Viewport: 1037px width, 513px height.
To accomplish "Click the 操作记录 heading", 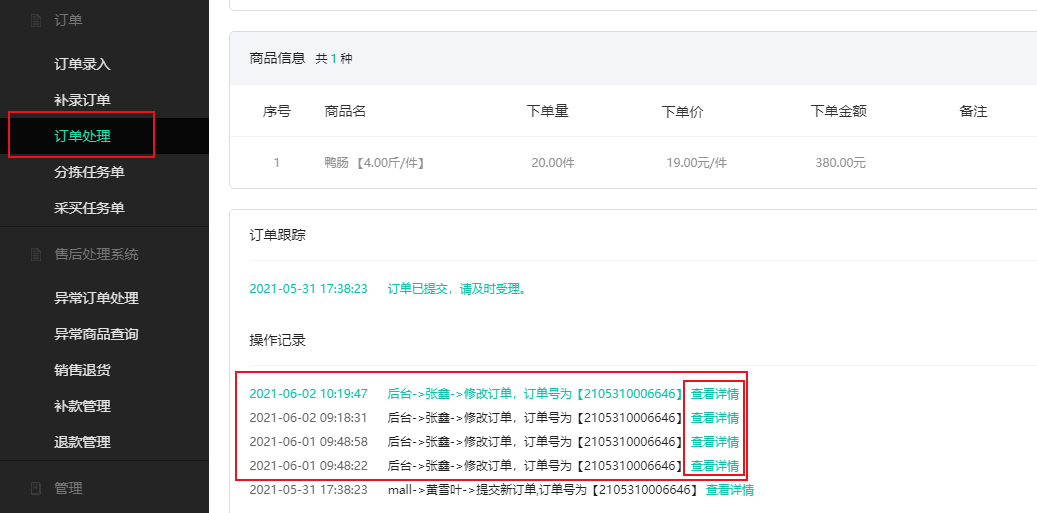I will tap(277, 340).
